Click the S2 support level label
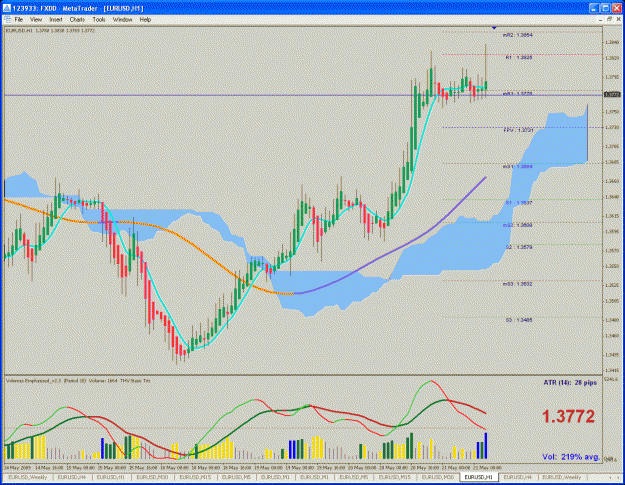The width and height of the screenshot is (625, 485). point(519,247)
